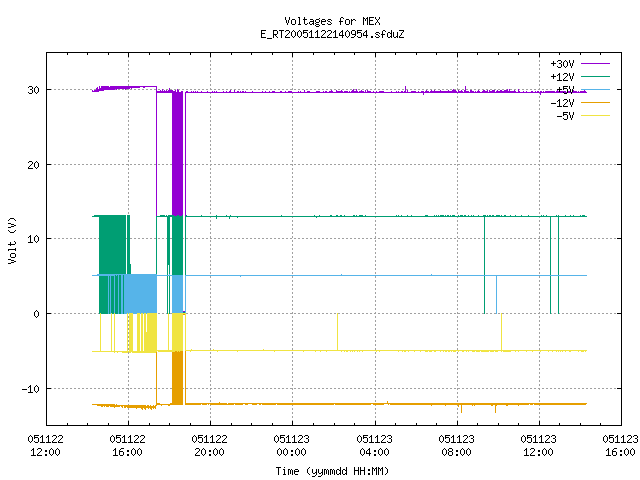Click the yellow -5V legend line sample
Viewport: 640px width, 480px height.
pyautogui.click(x=595, y=116)
